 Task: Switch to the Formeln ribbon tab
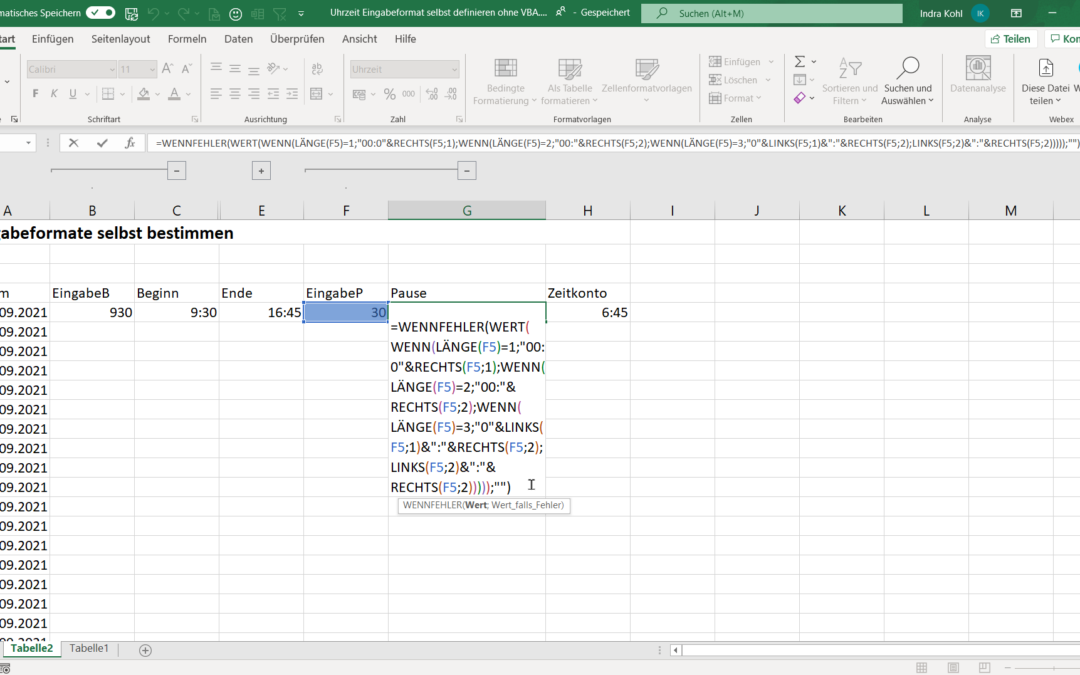click(189, 39)
